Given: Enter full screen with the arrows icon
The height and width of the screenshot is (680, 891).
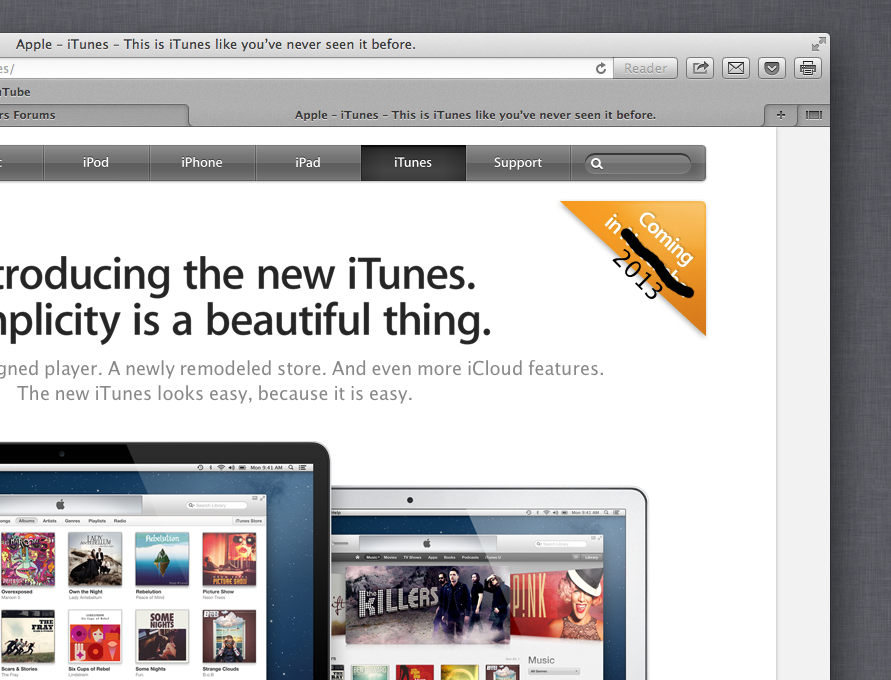Looking at the screenshot, I should point(818,44).
